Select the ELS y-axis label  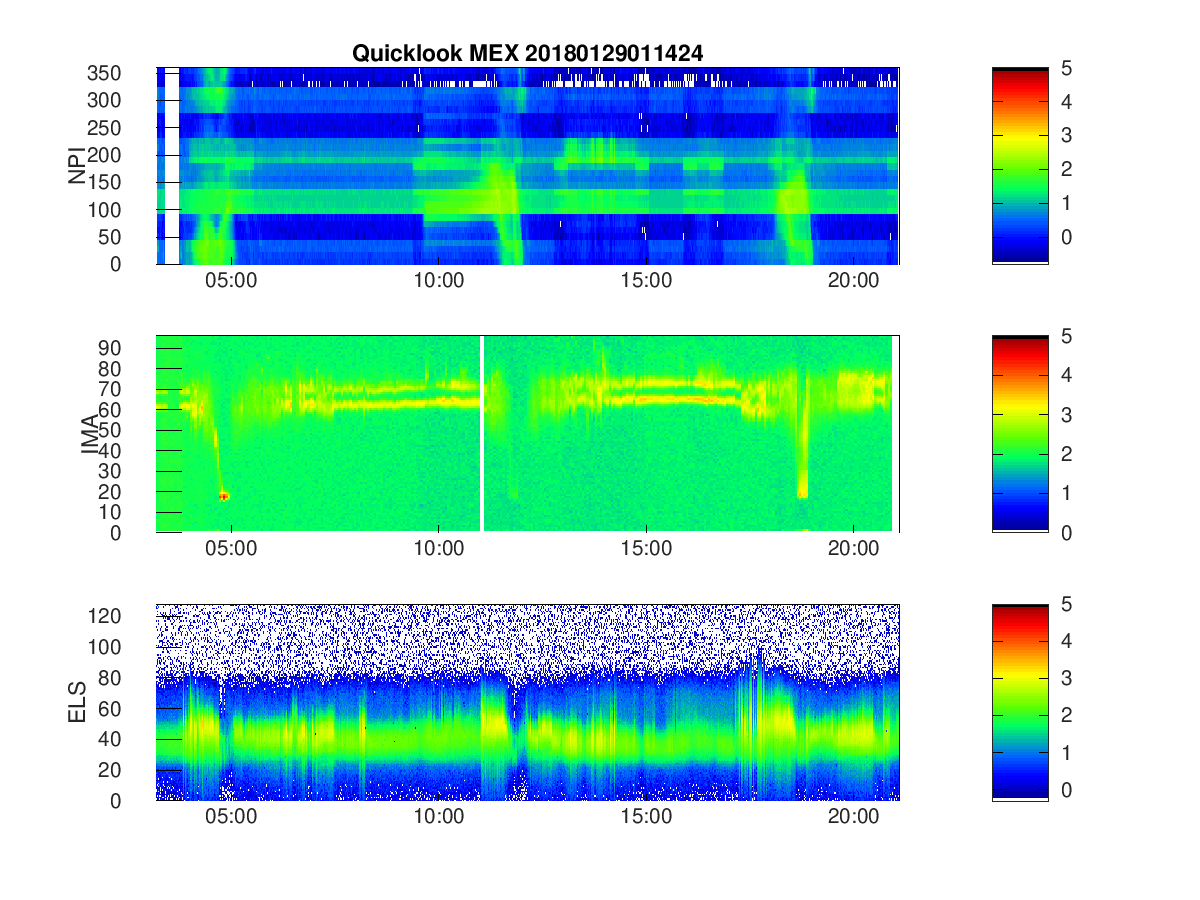coord(76,702)
